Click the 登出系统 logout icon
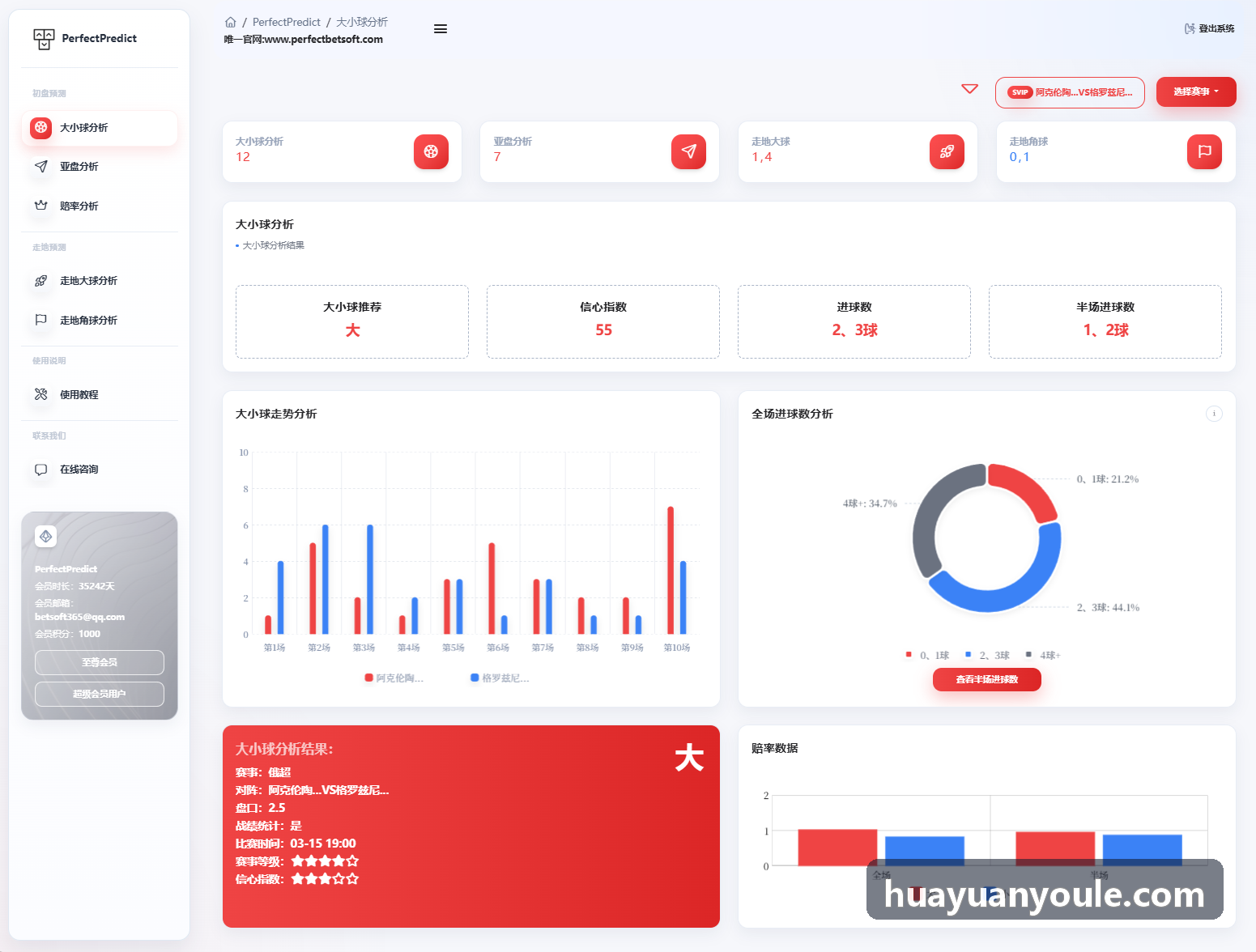1256x952 pixels. click(x=1190, y=28)
